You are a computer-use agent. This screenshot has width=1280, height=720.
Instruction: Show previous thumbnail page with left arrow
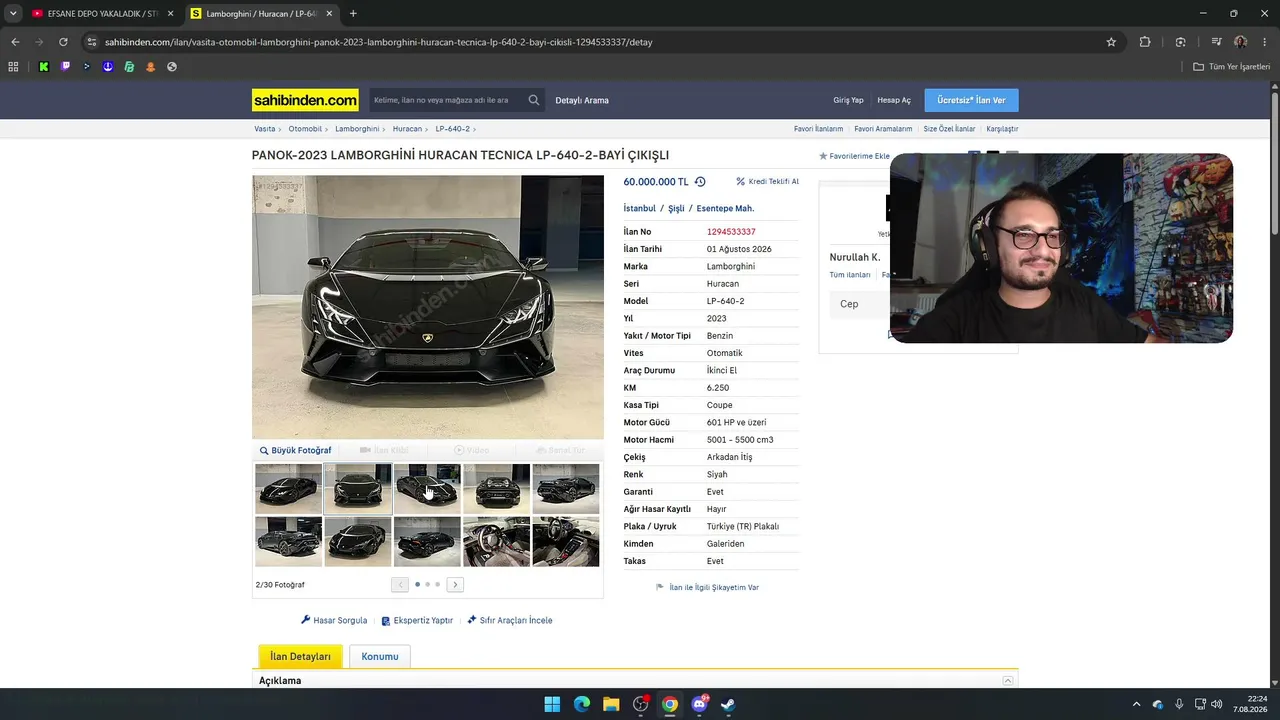click(x=400, y=584)
